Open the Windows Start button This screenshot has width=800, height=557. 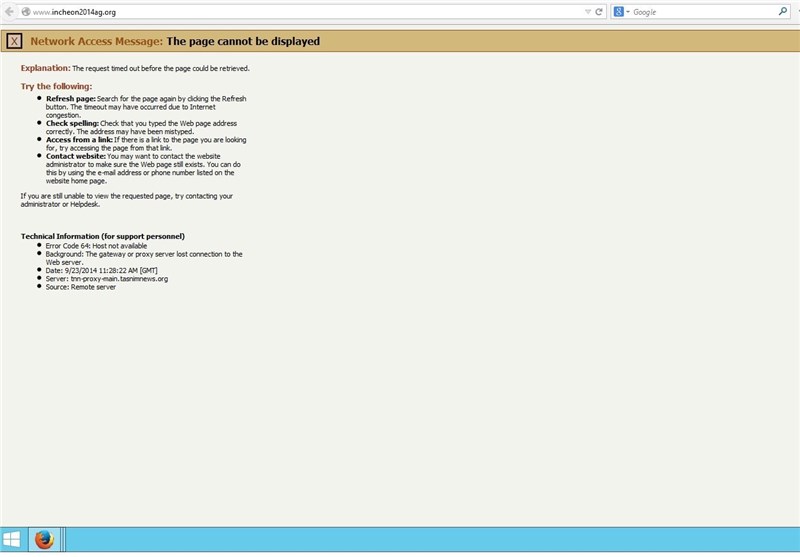[13, 540]
